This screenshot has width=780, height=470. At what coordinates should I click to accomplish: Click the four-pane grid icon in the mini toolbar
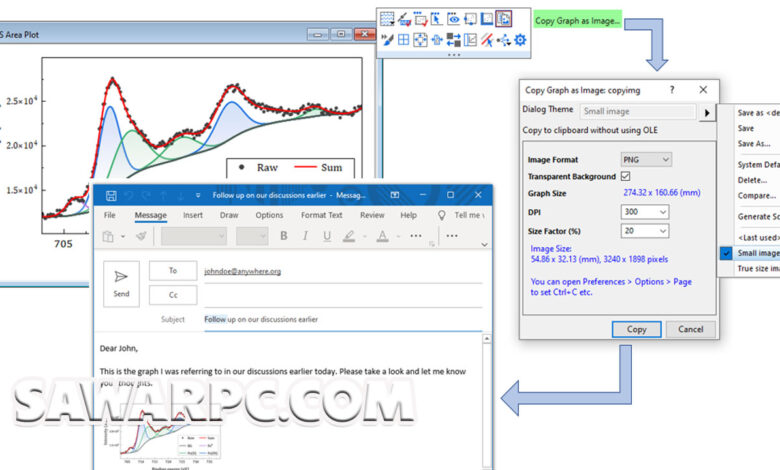[403, 40]
